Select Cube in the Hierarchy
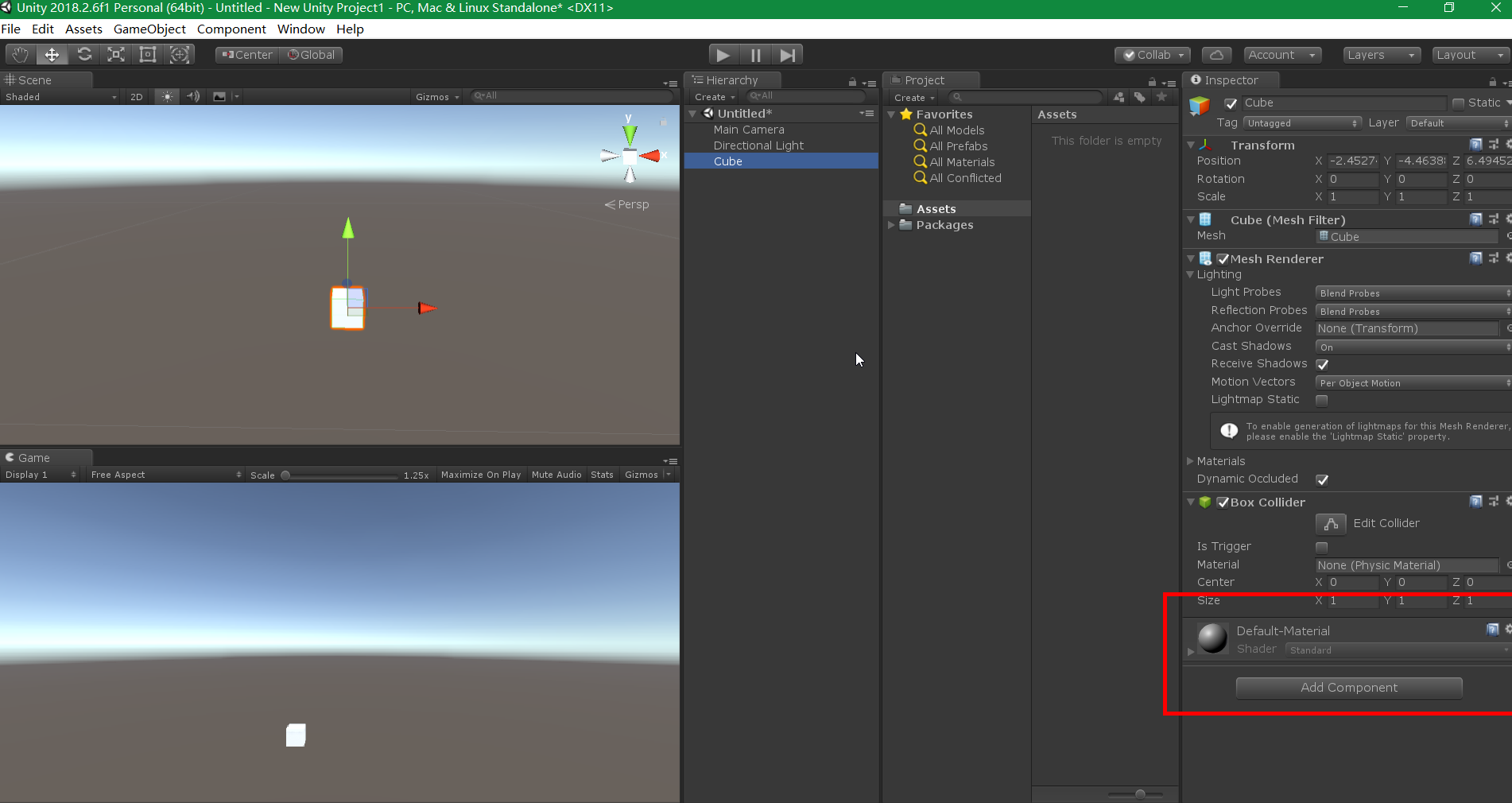The width and height of the screenshot is (1512, 803). pyautogui.click(x=728, y=161)
